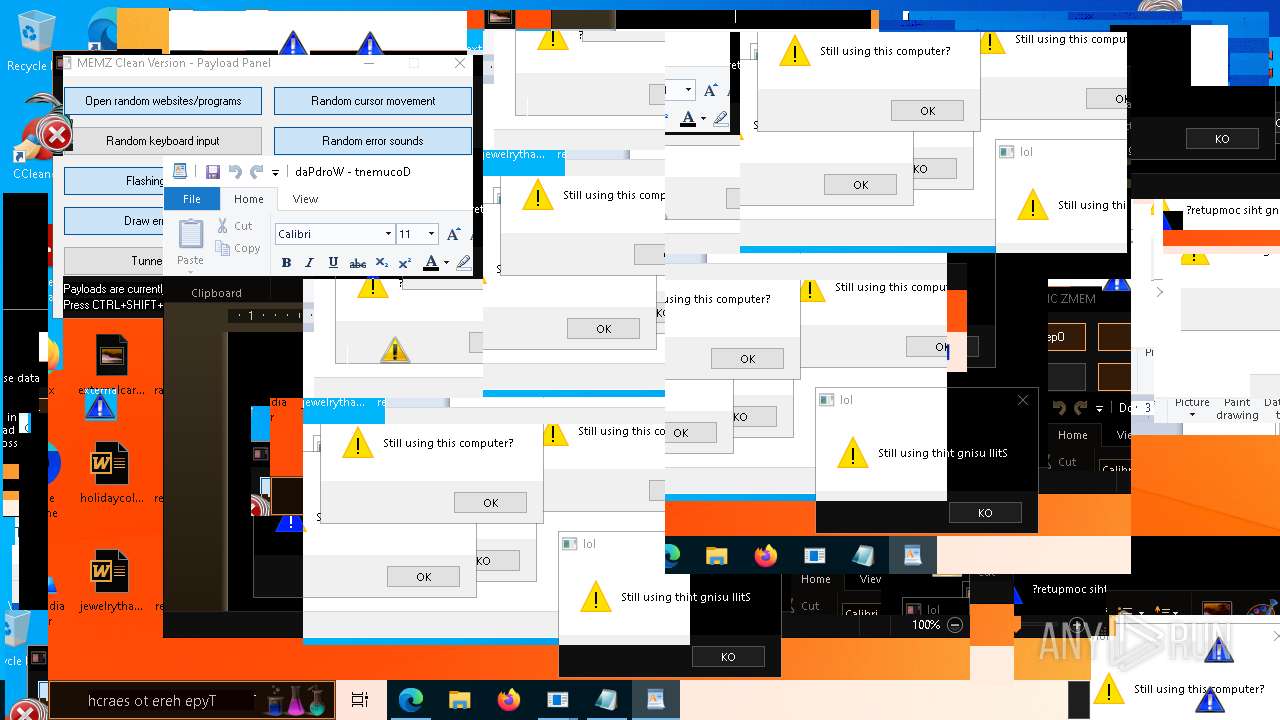Toggle Underline formatting in WordPad
1280x720 pixels.
point(333,263)
